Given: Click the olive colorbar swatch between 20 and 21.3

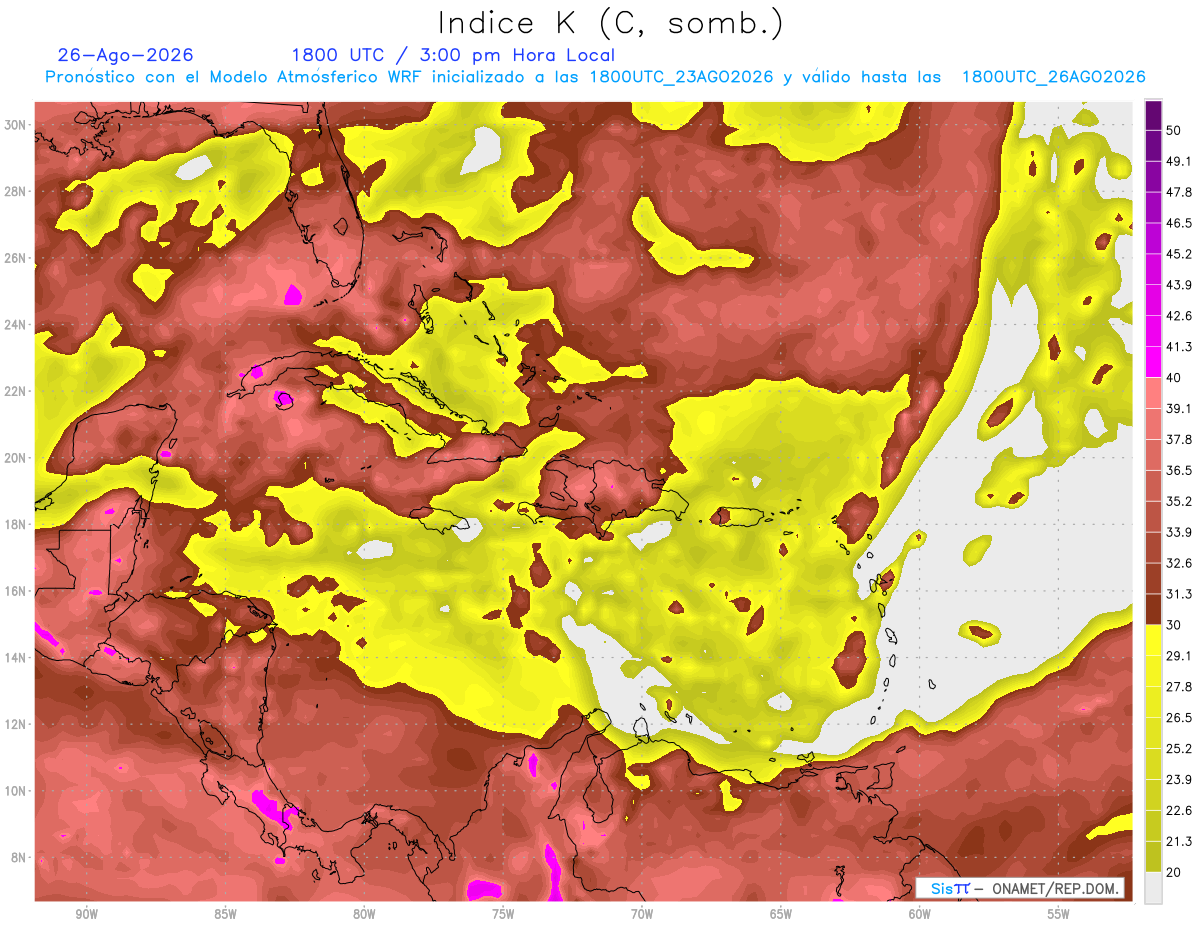Looking at the screenshot, I should tap(1153, 856).
